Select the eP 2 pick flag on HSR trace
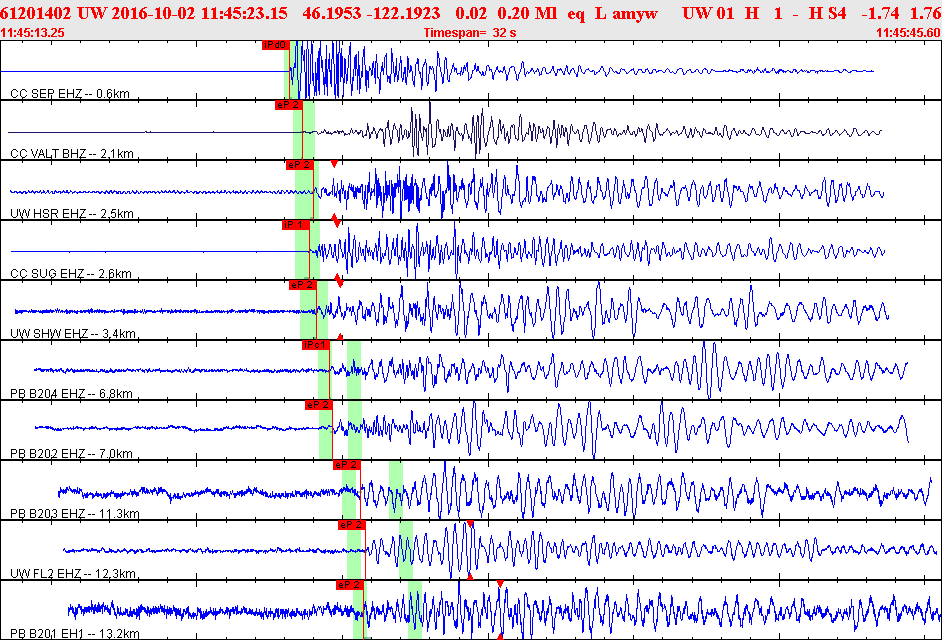The width and height of the screenshot is (942, 640). (300, 165)
